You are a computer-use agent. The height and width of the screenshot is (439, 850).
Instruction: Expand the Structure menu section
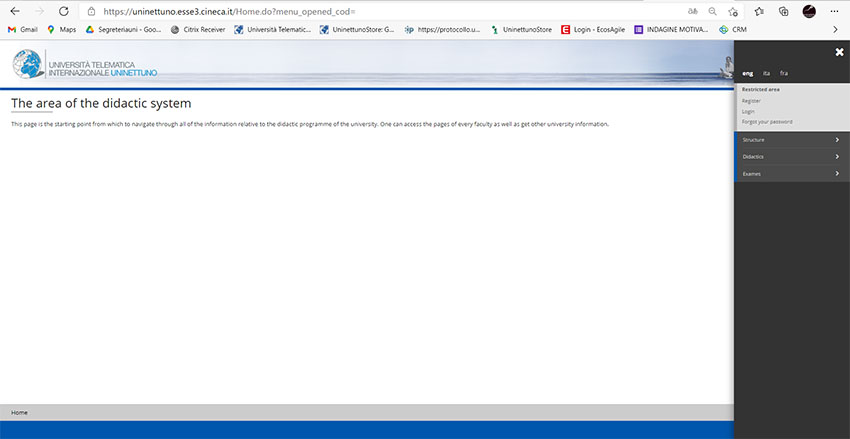pyautogui.click(x=791, y=140)
